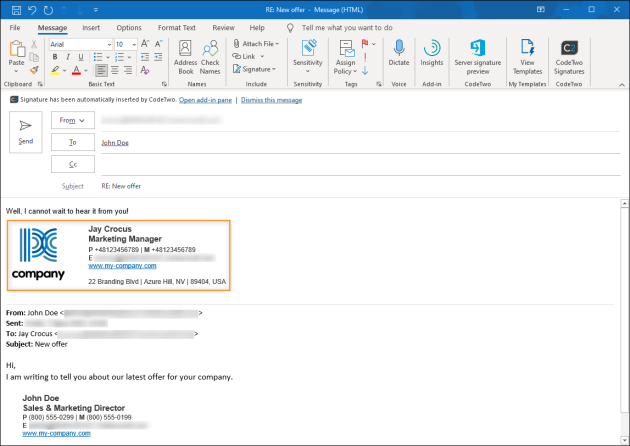Mark message as Low Importance
The width and height of the screenshot is (630, 446).
(x=365, y=71)
